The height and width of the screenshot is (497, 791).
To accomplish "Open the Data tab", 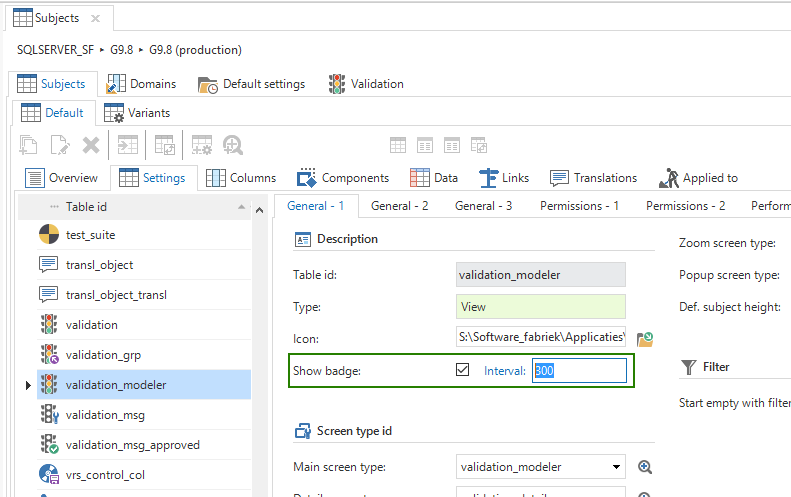I will (x=433, y=178).
